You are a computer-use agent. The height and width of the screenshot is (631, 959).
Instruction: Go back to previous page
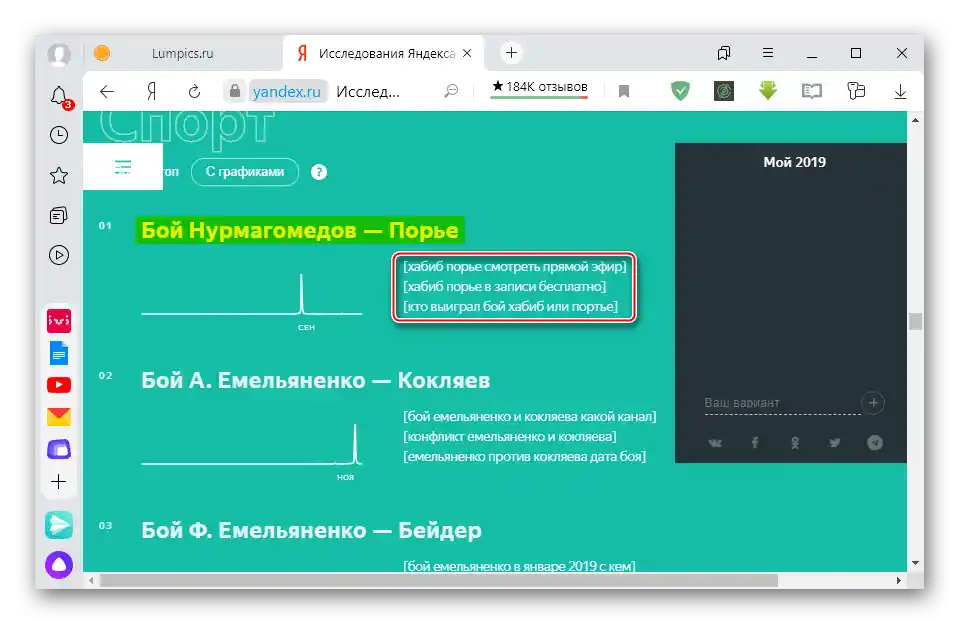pyautogui.click(x=107, y=92)
